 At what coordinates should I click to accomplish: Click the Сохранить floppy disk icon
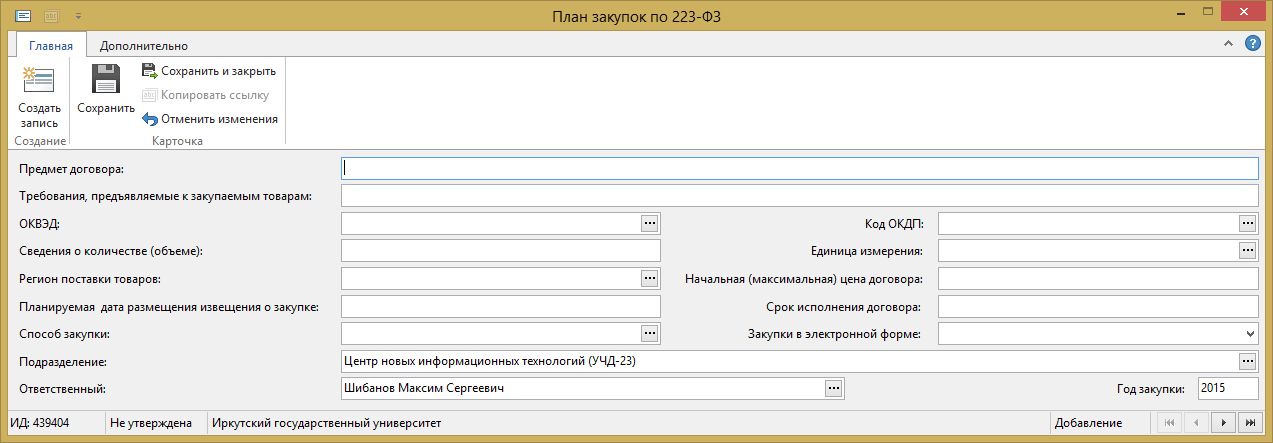tap(105, 80)
